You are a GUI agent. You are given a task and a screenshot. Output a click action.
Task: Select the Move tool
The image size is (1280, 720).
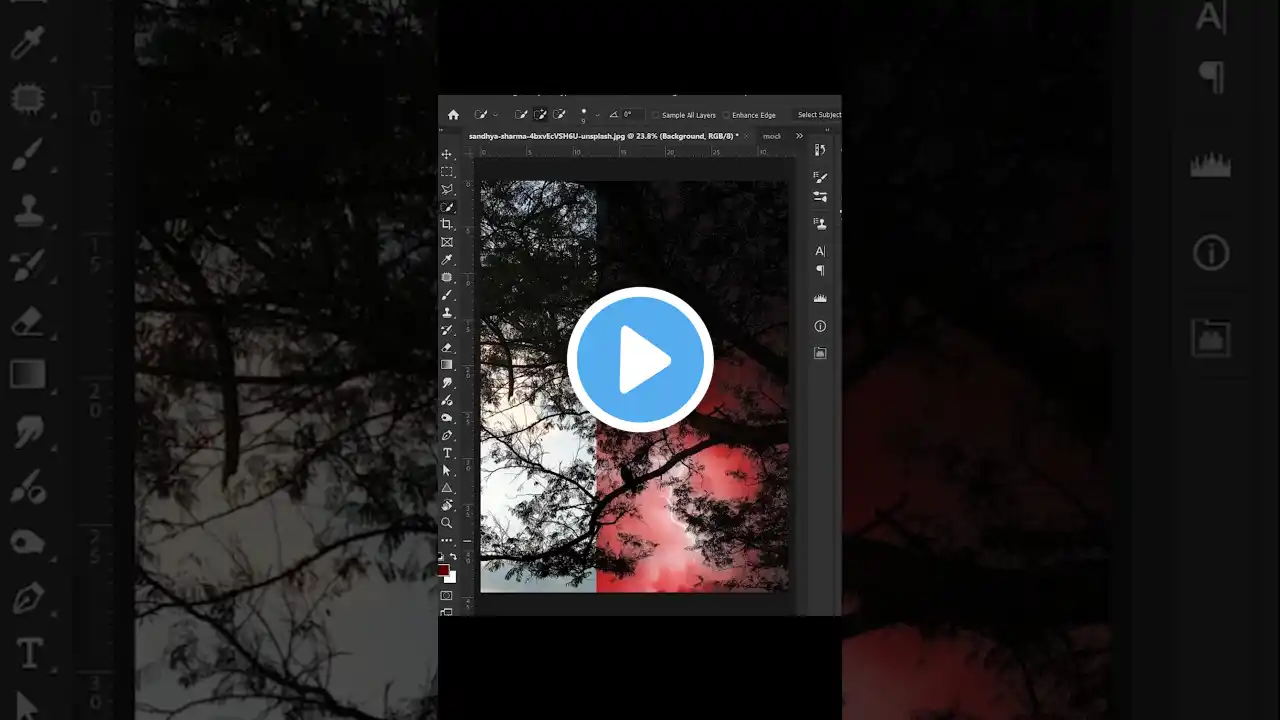click(447, 155)
